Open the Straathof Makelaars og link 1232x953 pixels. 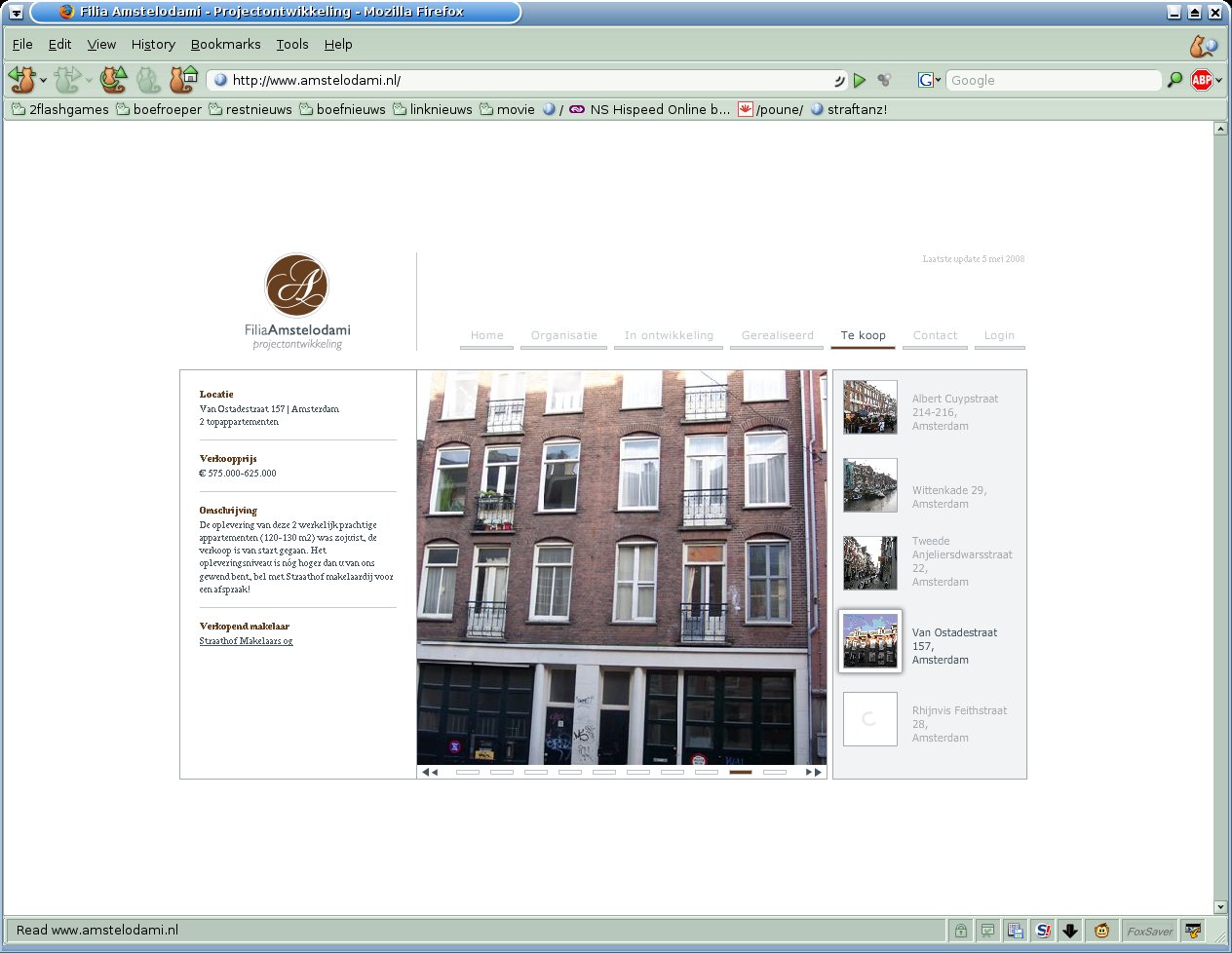tap(246, 641)
